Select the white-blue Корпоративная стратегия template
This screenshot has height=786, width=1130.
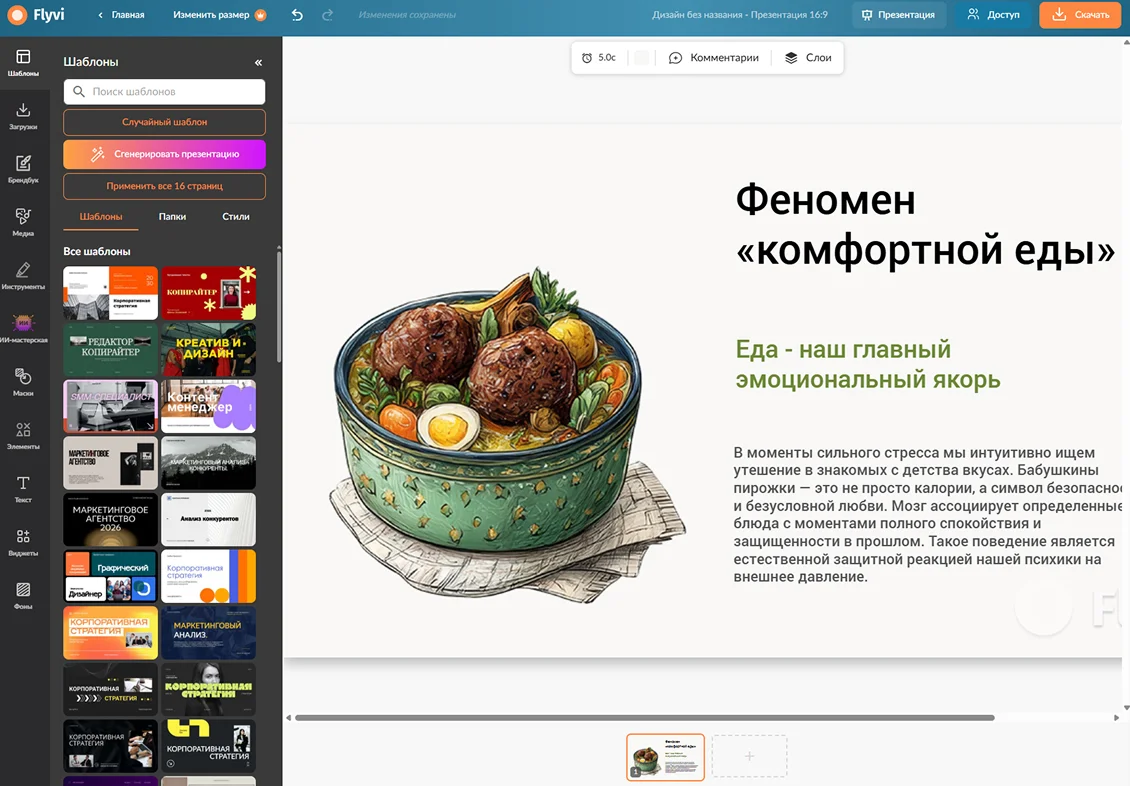208,576
